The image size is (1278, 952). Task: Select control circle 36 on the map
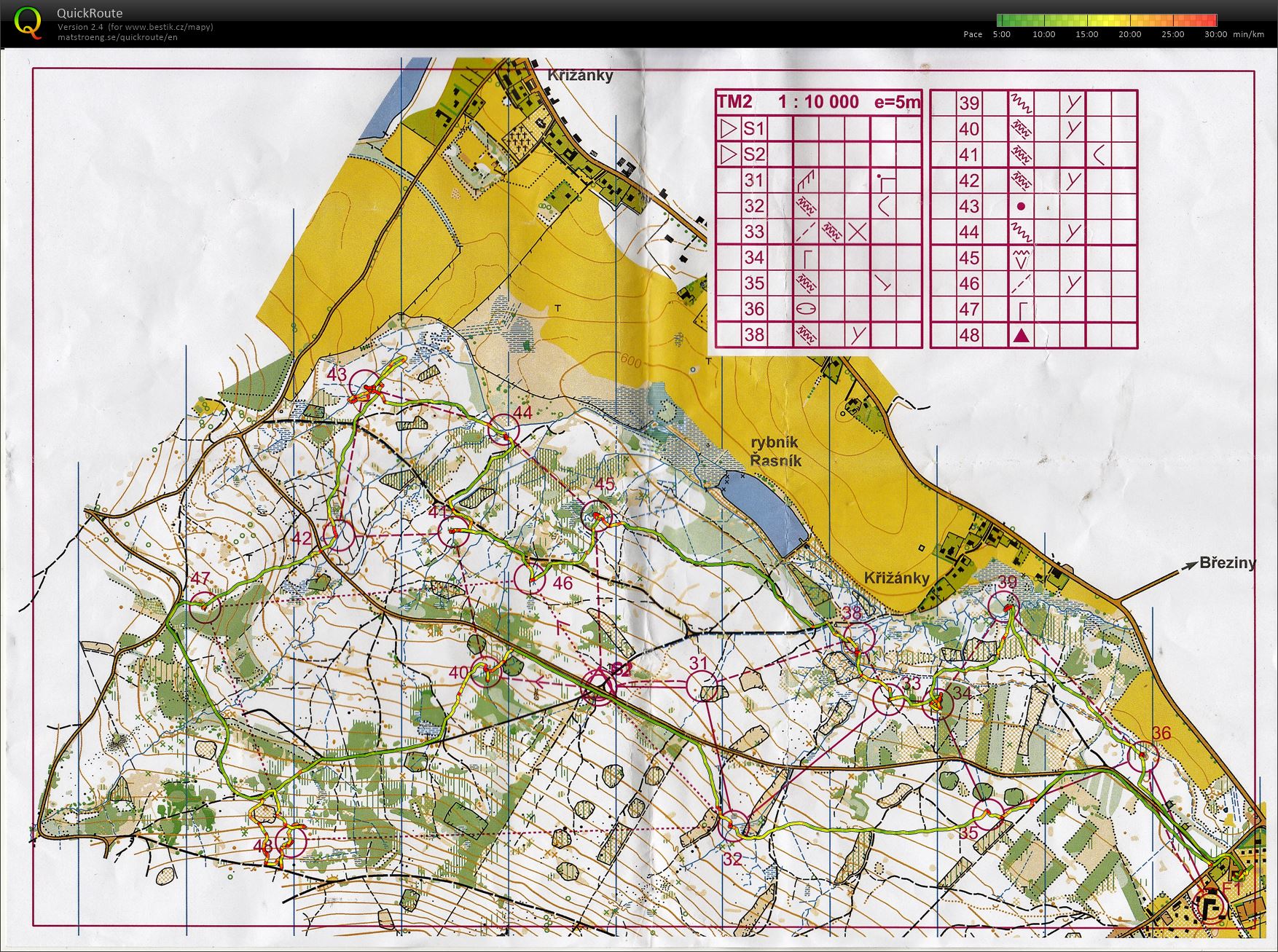click(x=1142, y=756)
